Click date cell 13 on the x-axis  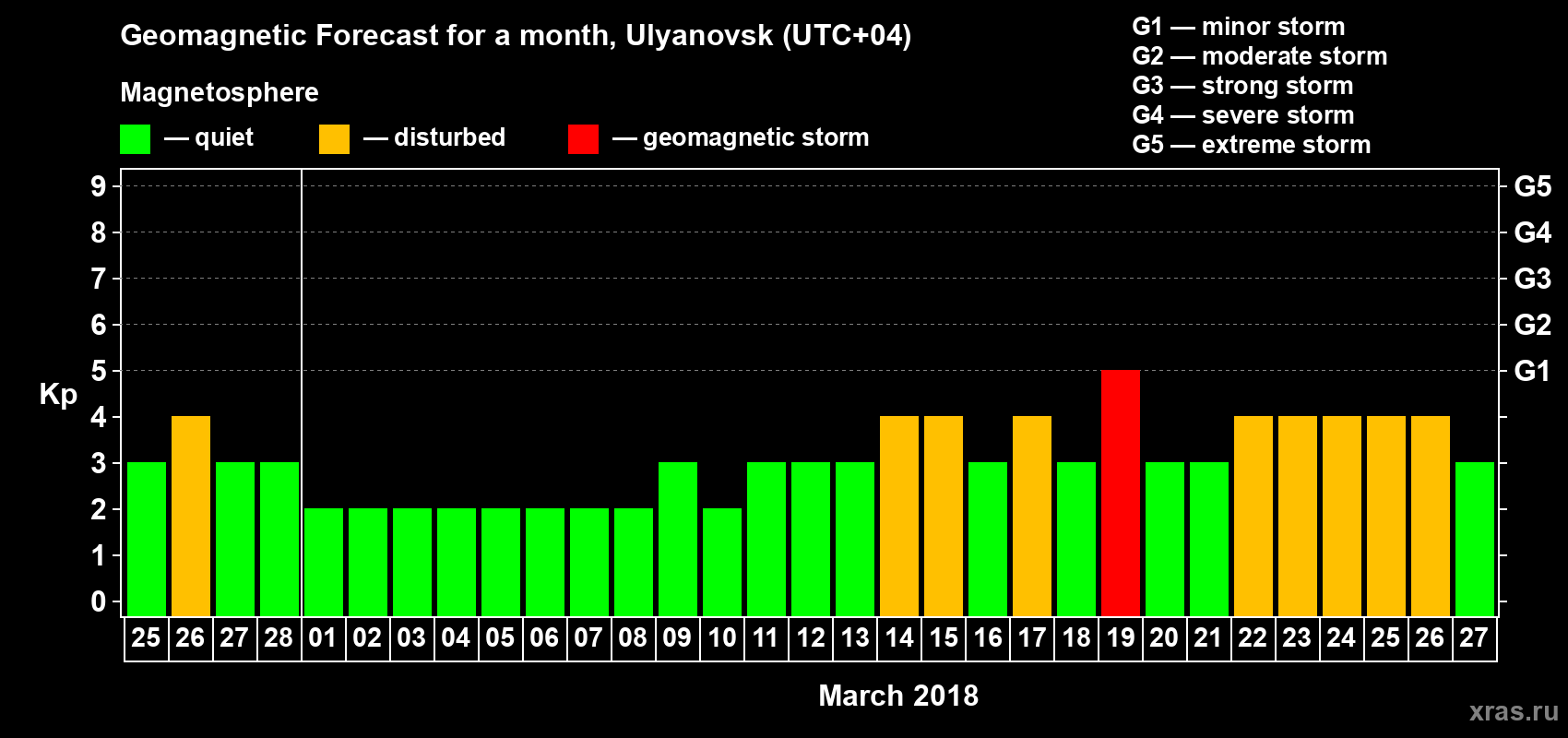tap(855, 638)
